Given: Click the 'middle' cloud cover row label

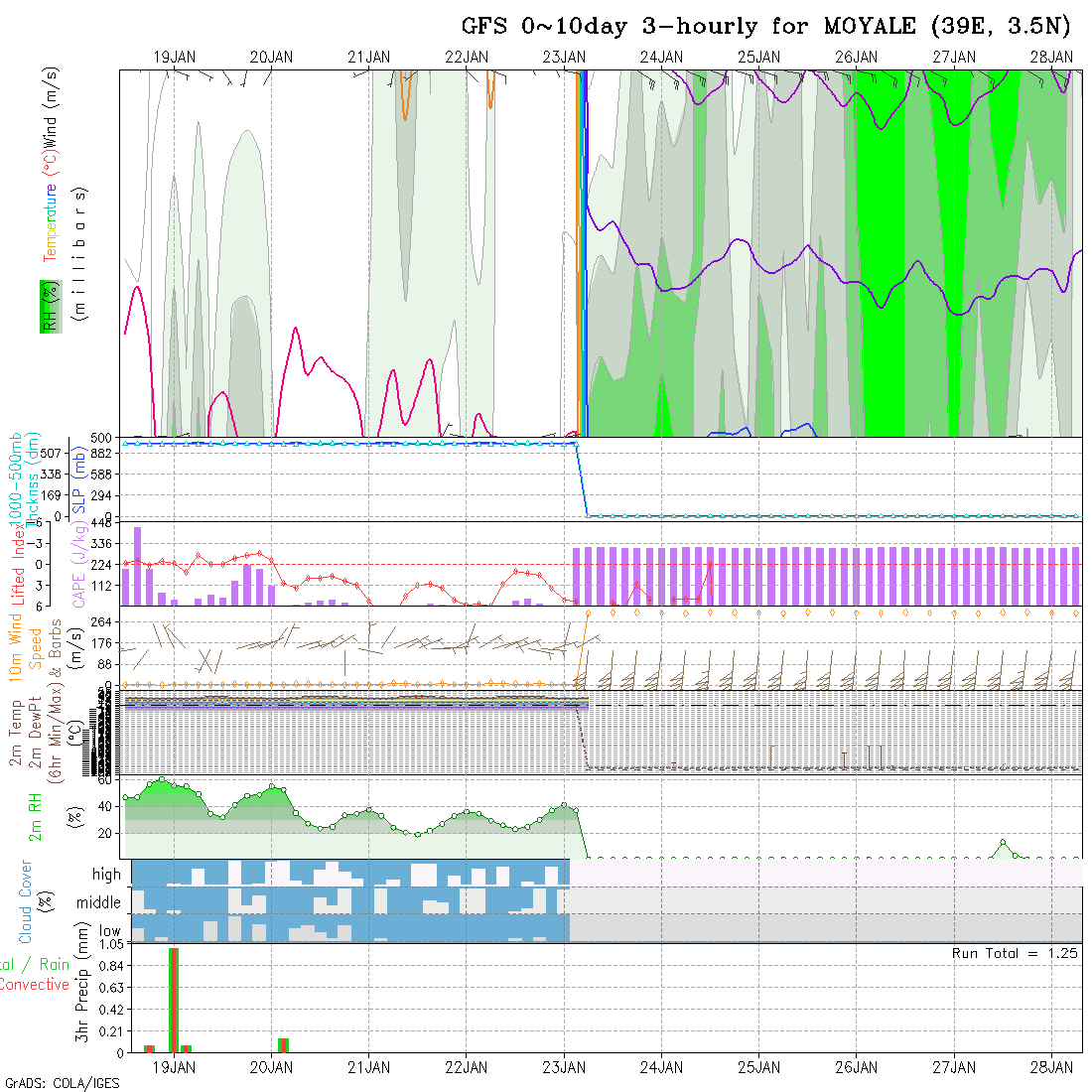Looking at the screenshot, I should [98, 902].
